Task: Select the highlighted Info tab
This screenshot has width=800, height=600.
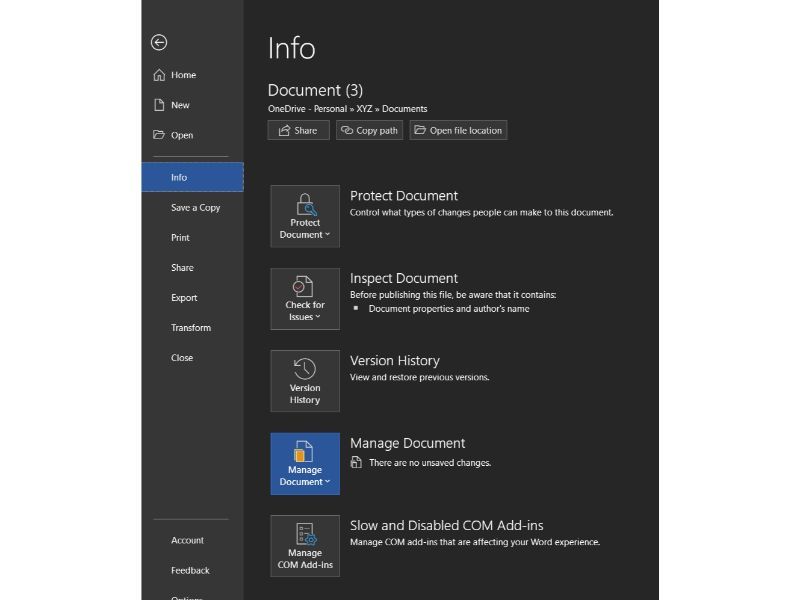Action: (192, 178)
